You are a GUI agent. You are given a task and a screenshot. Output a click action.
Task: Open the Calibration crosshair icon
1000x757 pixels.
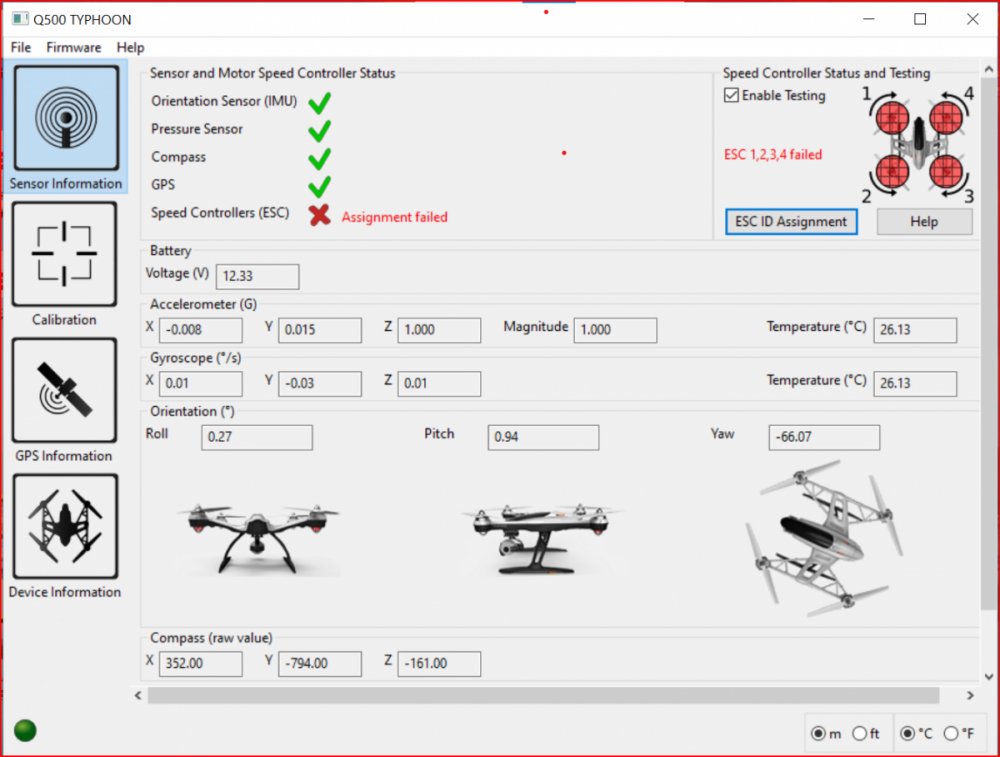click(x=64, y=254)
